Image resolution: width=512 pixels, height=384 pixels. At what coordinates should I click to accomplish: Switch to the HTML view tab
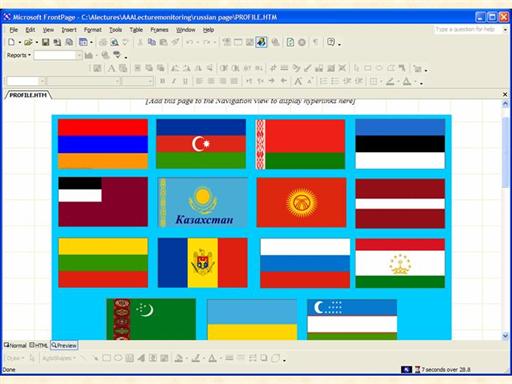(x=39, y=345)
